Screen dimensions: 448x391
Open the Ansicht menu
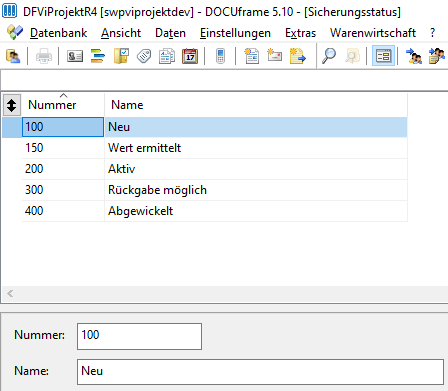tap(121, 33)
